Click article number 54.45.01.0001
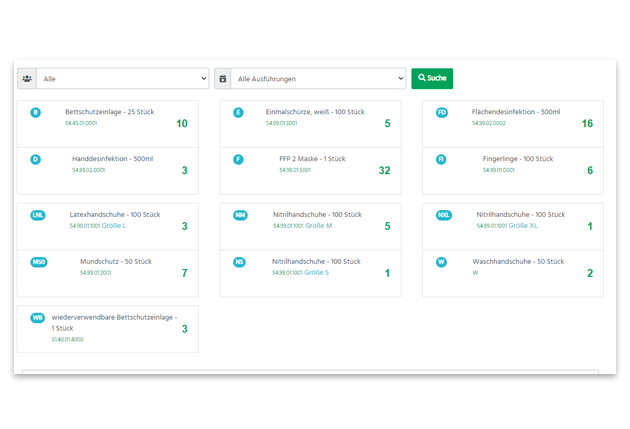Screen dimensions: 630x429 (x=81, y=123)
